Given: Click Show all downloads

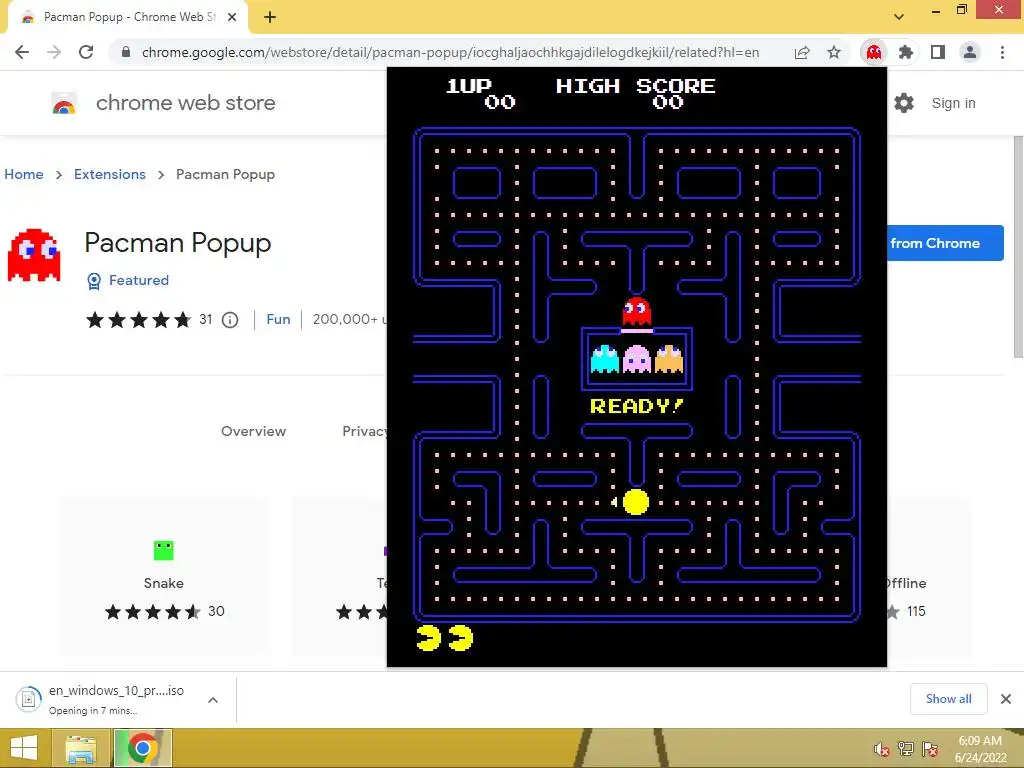Looking at the screenshot, I should click(x=948, y=699).
